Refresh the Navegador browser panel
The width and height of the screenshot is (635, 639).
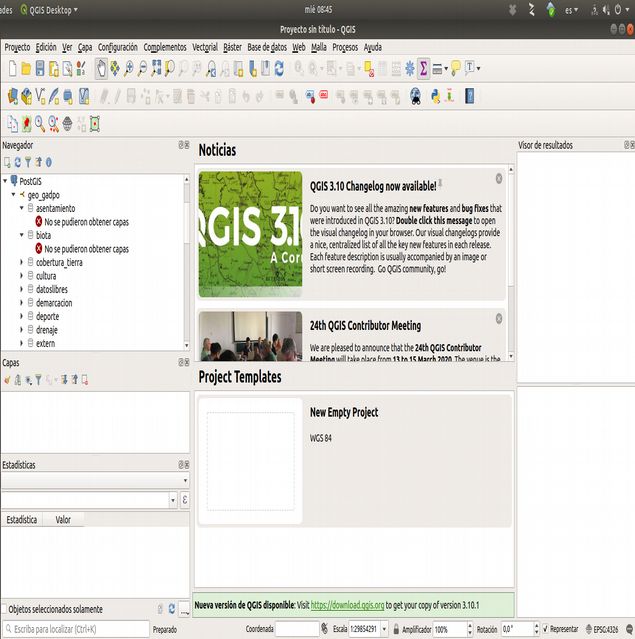(x=18, y=162)
